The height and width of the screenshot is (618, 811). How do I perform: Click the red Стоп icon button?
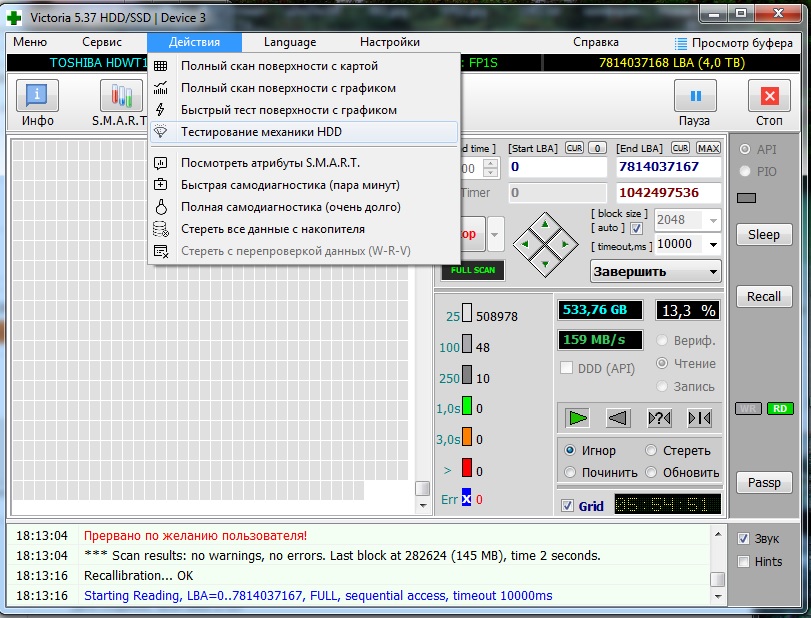click(769, 95)
